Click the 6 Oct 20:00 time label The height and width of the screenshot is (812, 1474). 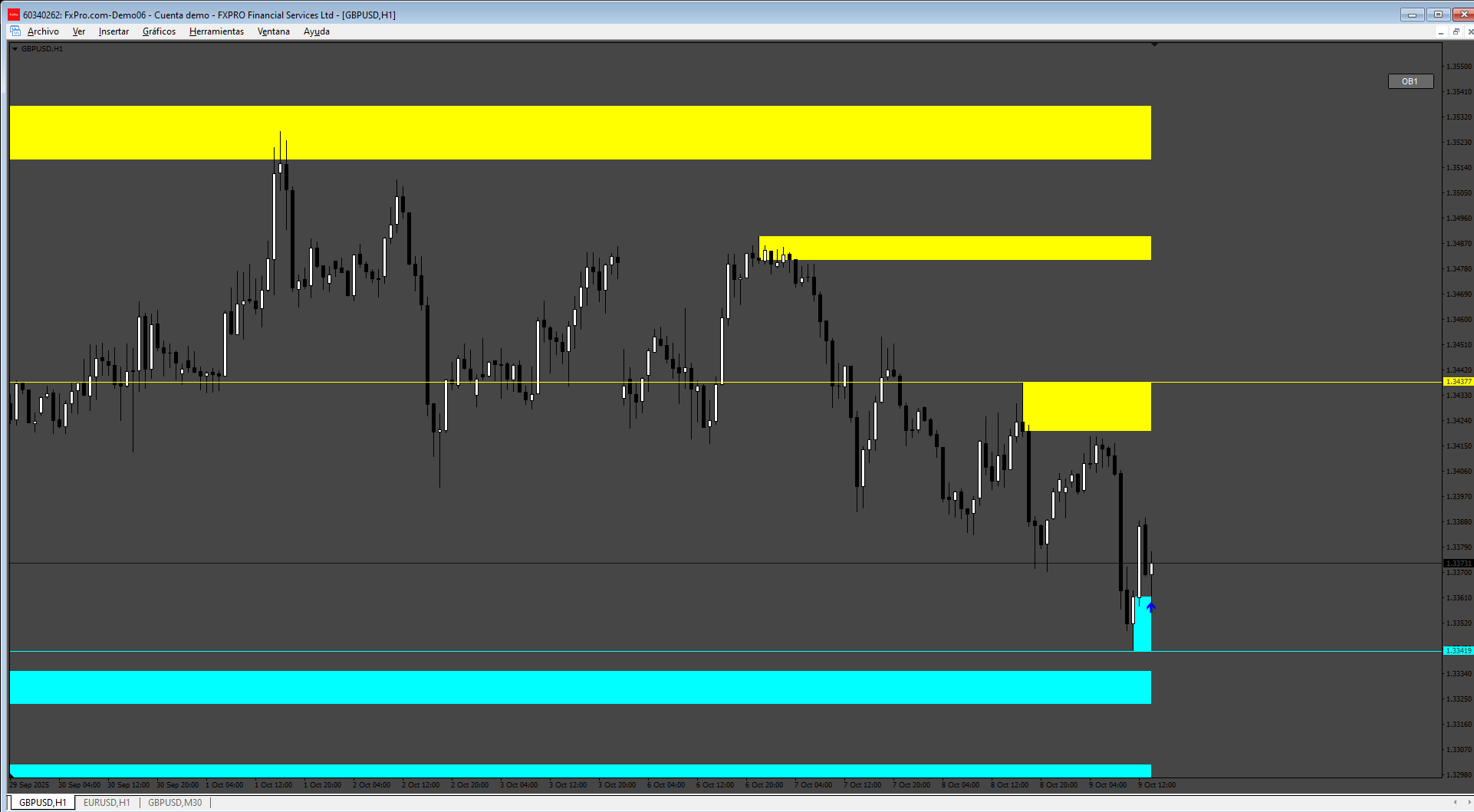(x=765, y=784)
